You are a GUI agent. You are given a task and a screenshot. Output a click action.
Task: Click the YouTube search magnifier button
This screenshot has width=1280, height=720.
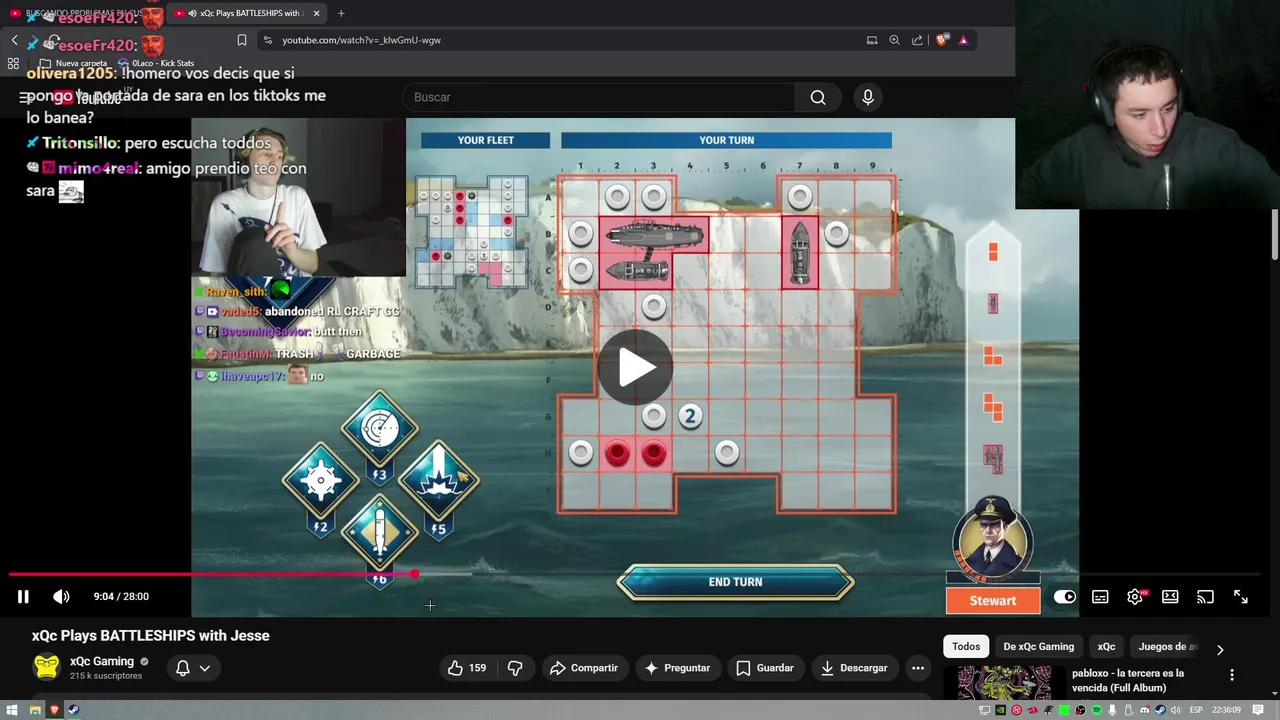818,97
